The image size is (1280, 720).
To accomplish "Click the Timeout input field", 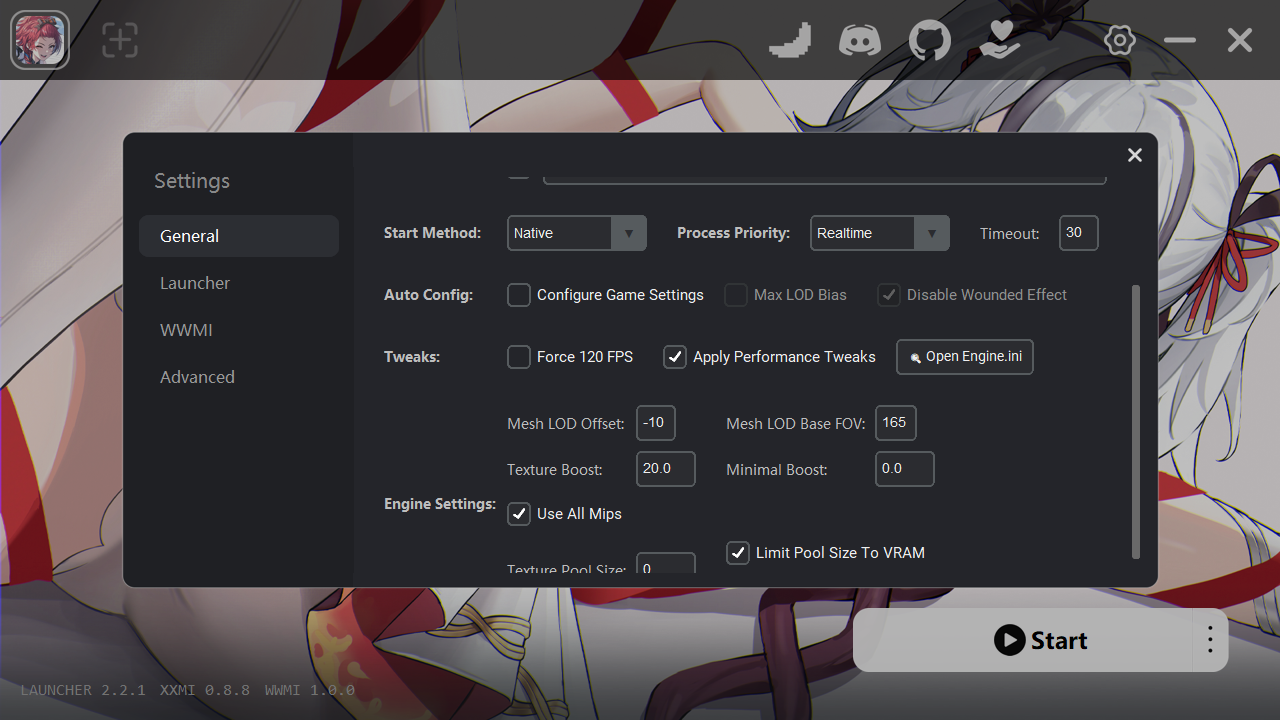I will (1079, 233).
